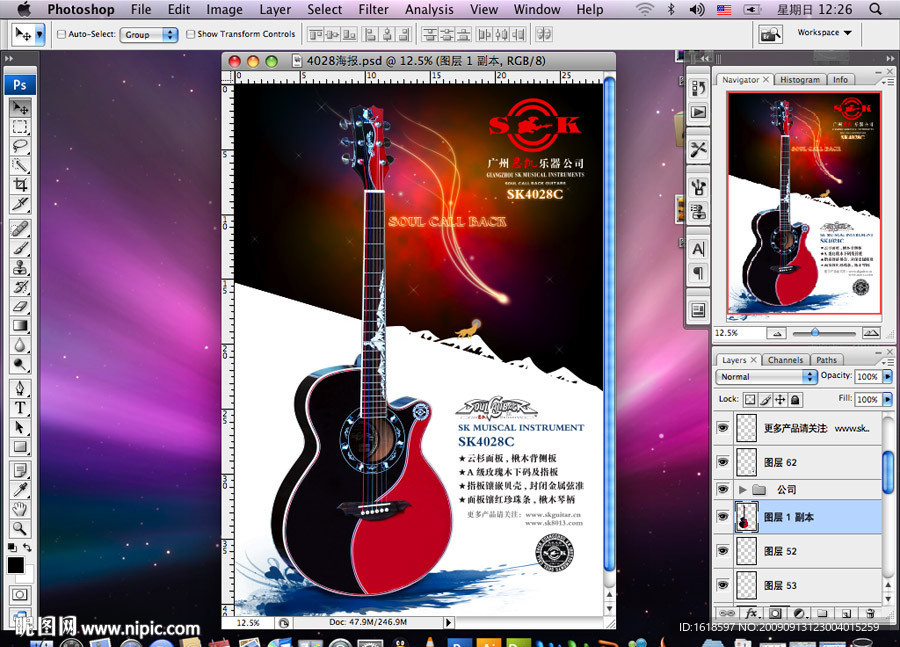Enable the Auto-Select checkbox
Screen dimensions: 900x647
pyautogui.click(x=61, y=34)
